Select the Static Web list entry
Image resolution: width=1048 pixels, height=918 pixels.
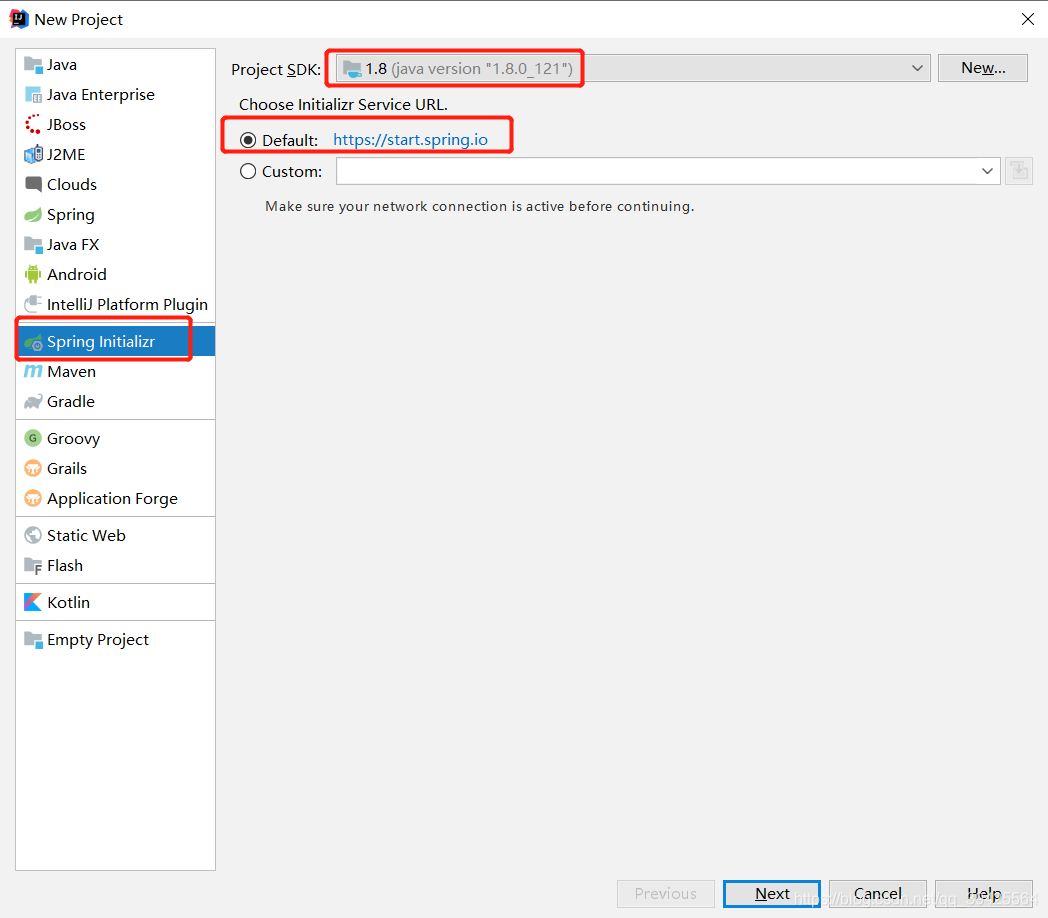[116, 535]
